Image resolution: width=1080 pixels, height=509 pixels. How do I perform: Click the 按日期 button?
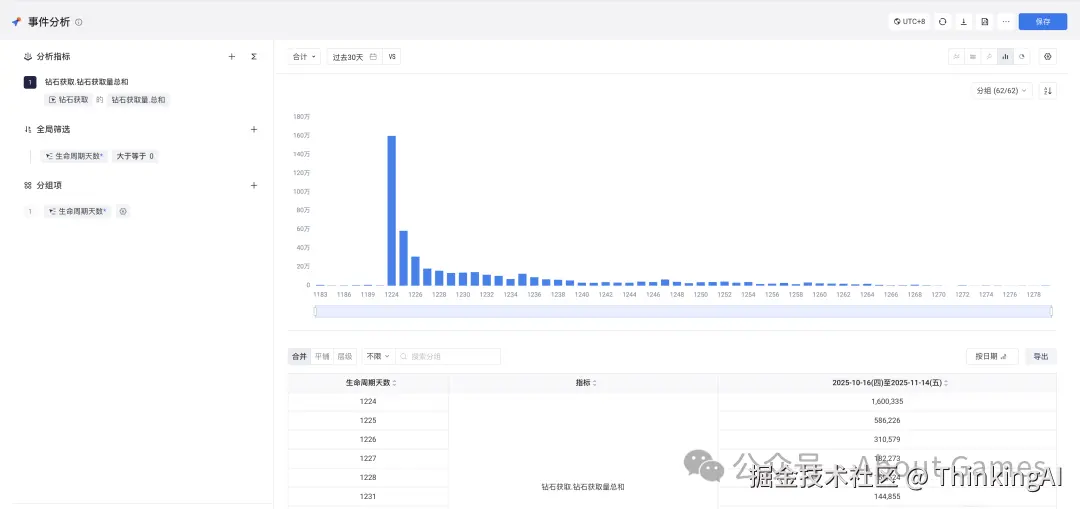992,356
